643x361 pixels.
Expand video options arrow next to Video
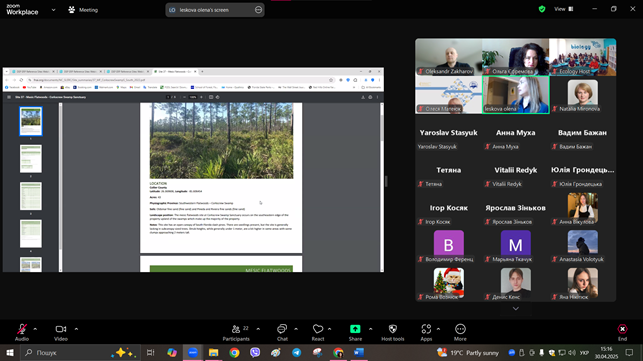[x=76, y=329]
